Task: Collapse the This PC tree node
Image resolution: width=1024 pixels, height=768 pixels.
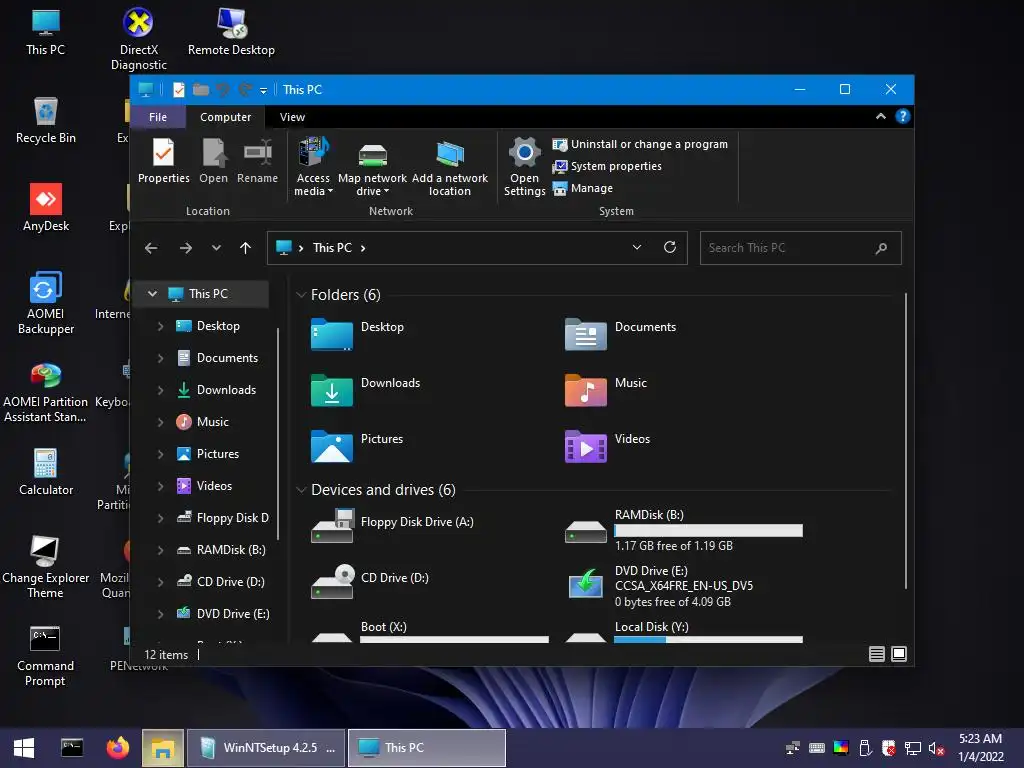Action: tap(152, 294)
